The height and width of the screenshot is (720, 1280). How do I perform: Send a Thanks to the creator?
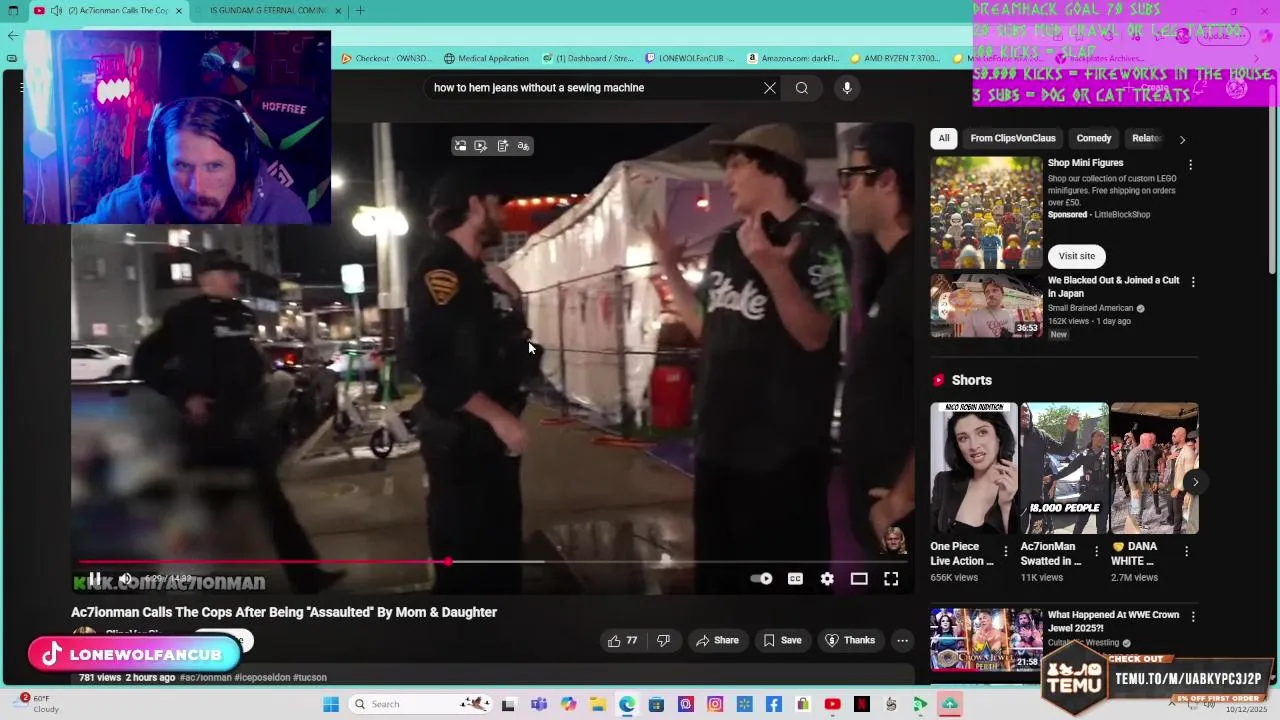coord(850,641)
